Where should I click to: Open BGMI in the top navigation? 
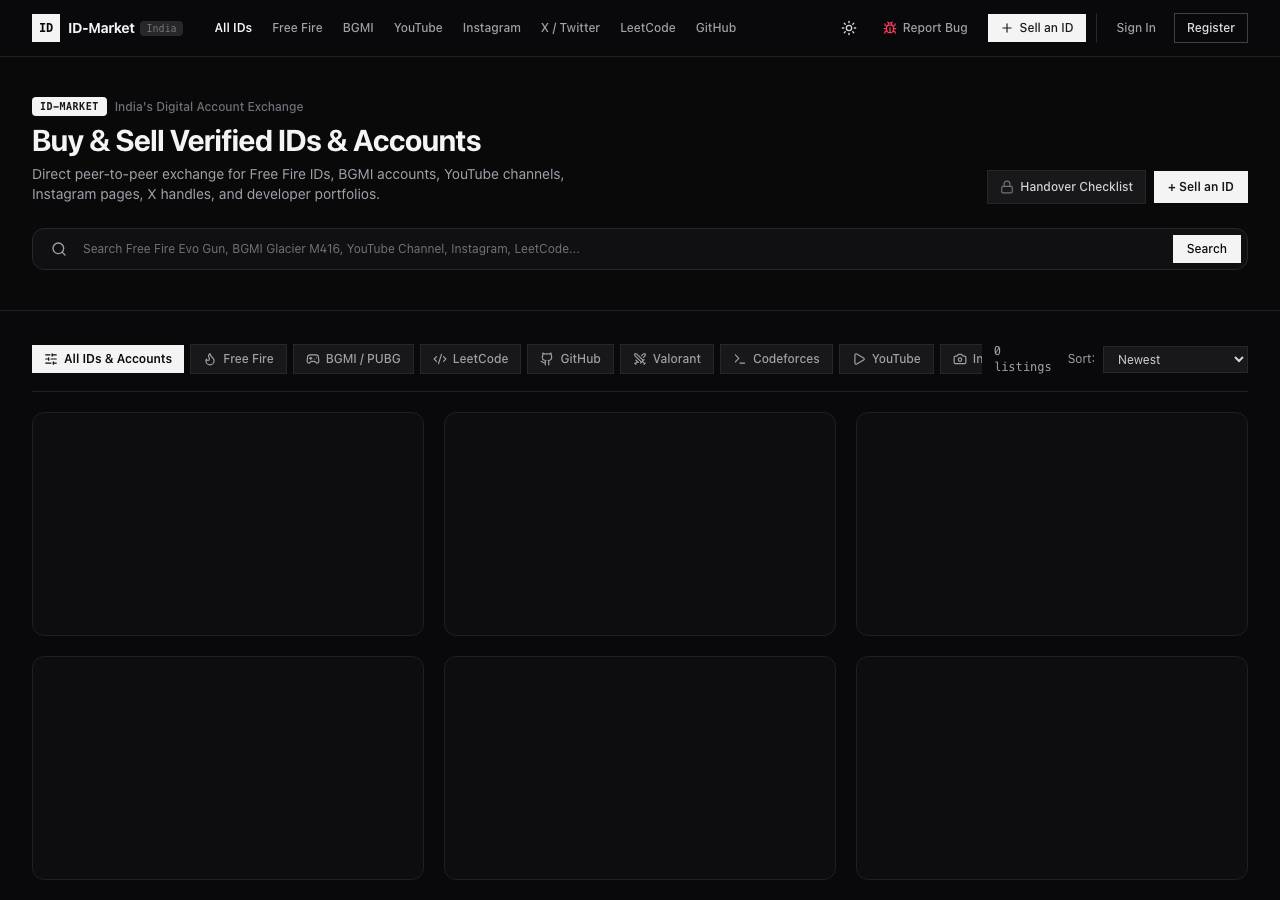click(x=358, y=28)
